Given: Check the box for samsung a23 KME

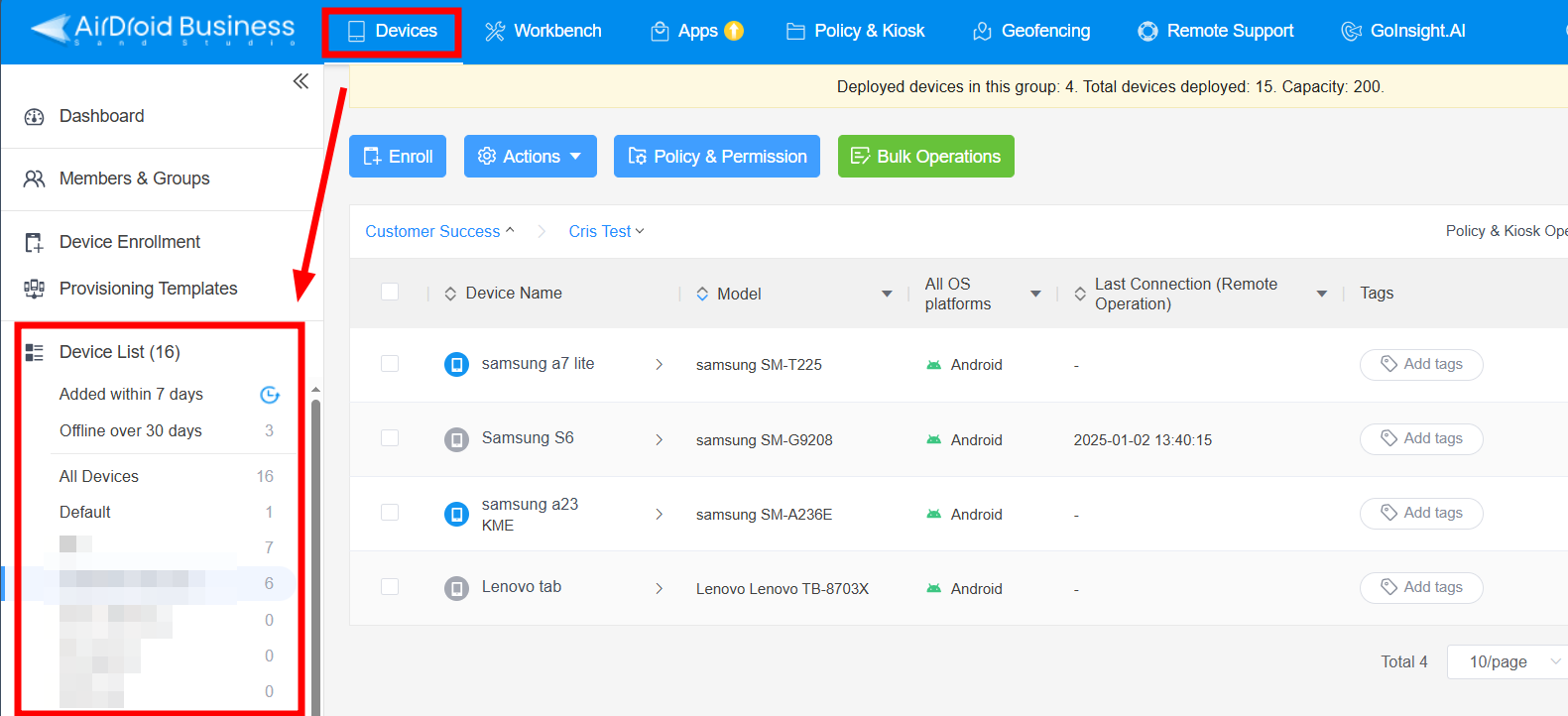Looking at the screenshot, I should tap(390, 512).
